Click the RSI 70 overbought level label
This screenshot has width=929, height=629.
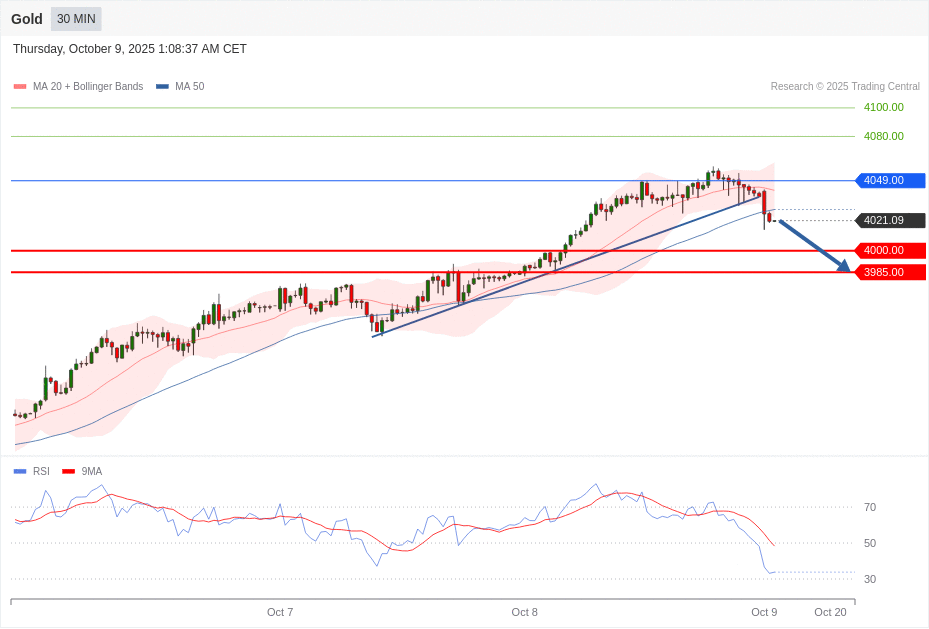[x=870, y=507]
